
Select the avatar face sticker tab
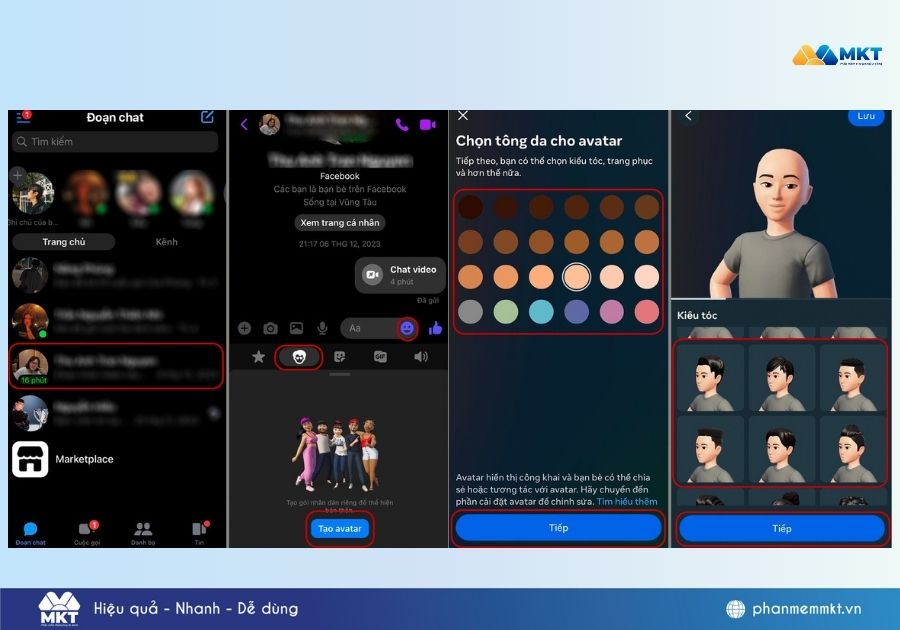pos(298,357)
